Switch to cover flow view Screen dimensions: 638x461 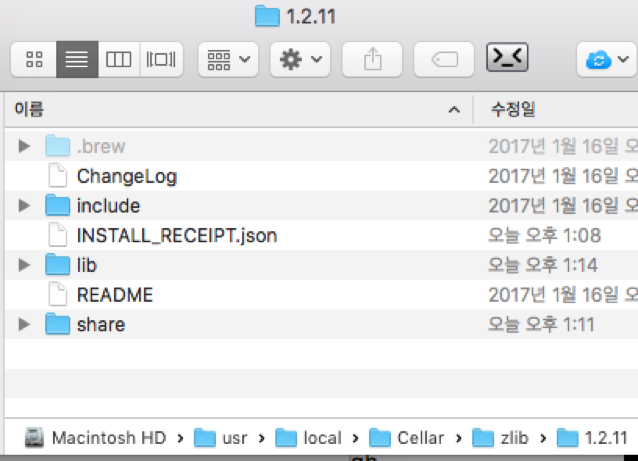click(160, 60)
